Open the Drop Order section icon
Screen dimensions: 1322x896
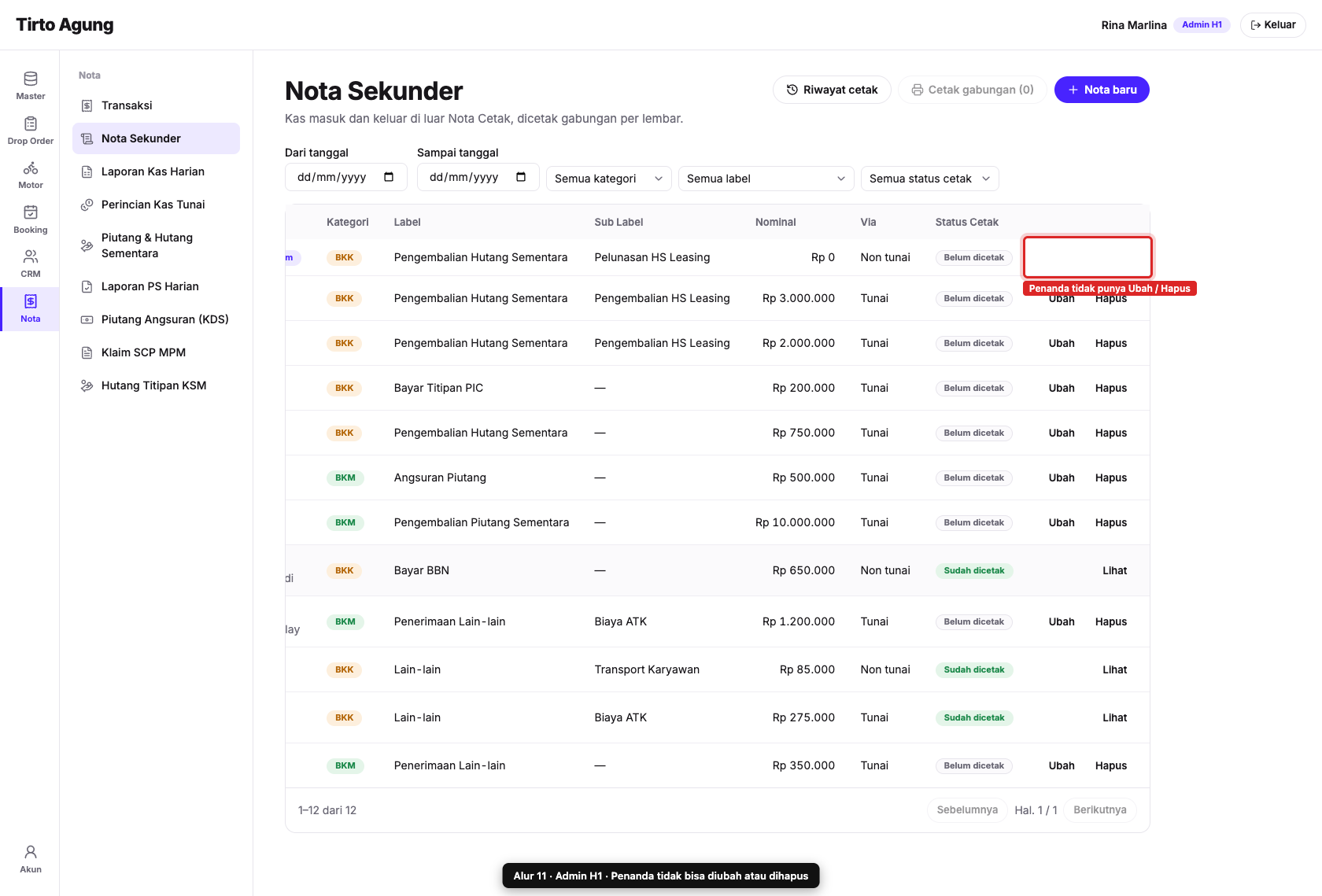tap(31, 124)
